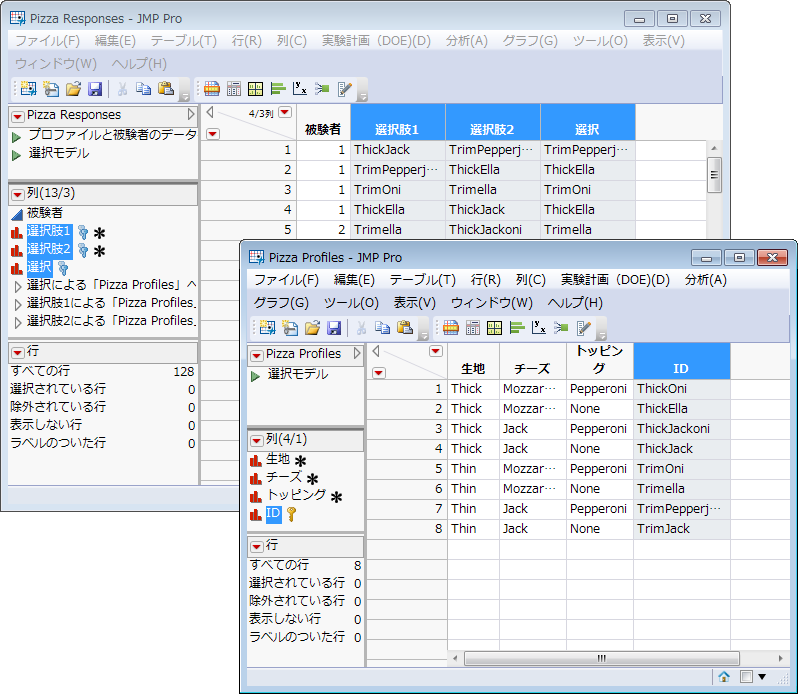Image resolution: width=798 pixels, height=694 pixels.
Task: Toggle the checkbox icon in bottom status bar
Action: (746, 677)
